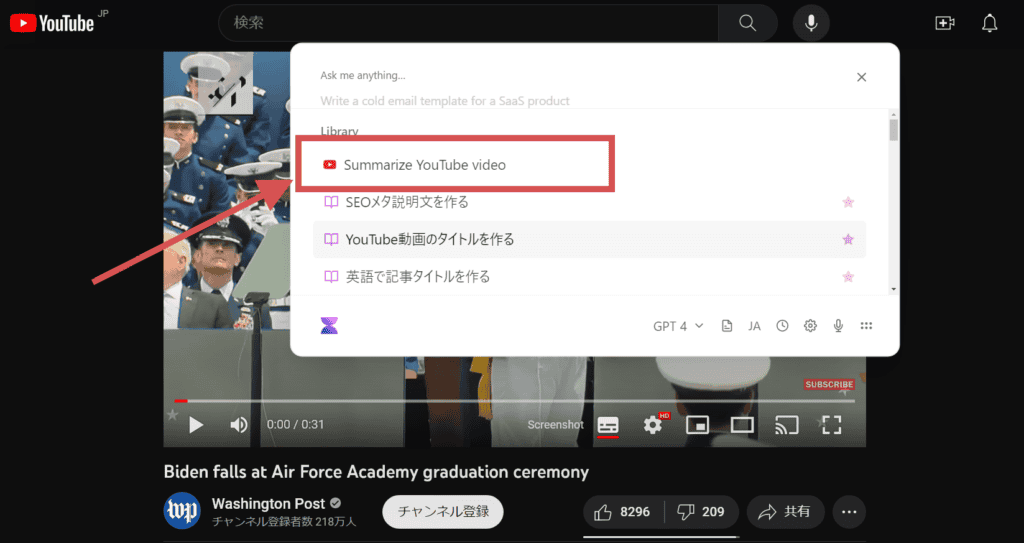Click the Library heading in the popup
1024x543 pixels.
click(339, 131)
